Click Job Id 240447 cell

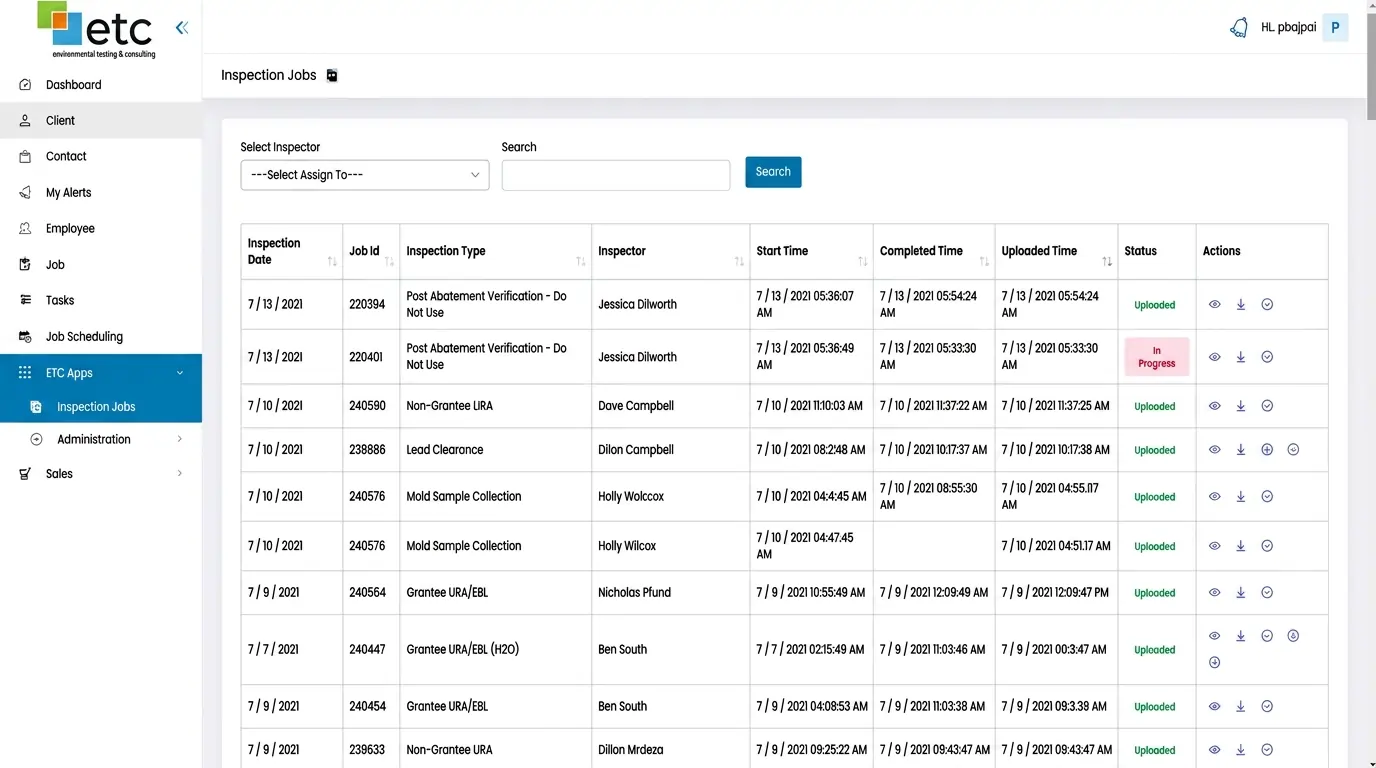(367, 650)
